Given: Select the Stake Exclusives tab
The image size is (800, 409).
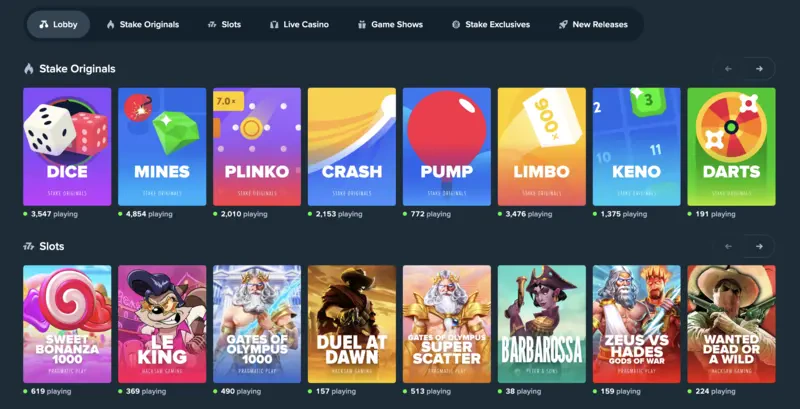Looking at the screenshot, I should (x=491, y=24).
